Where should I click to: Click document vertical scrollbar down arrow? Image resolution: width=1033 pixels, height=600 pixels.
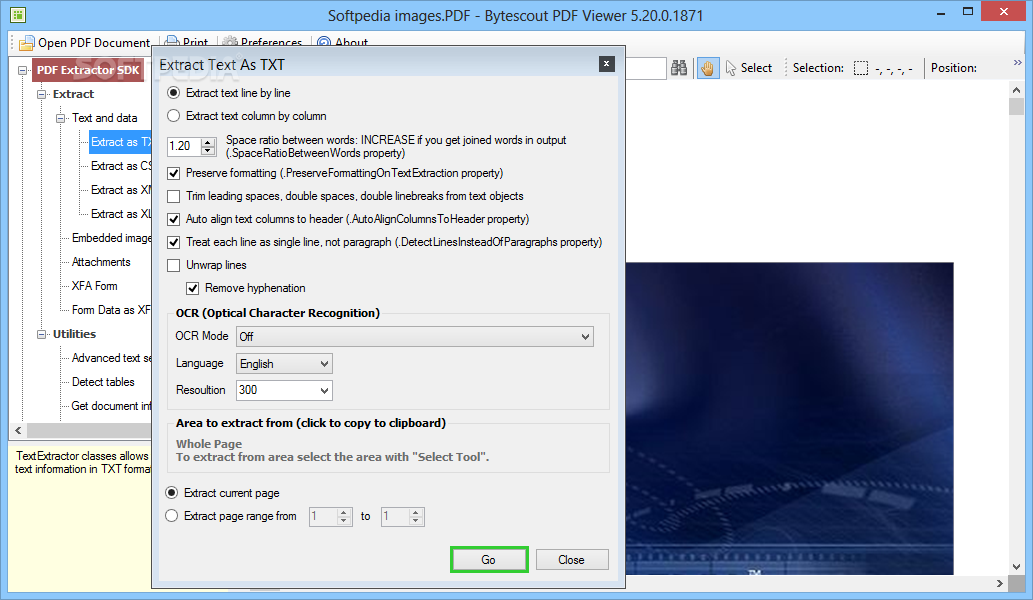point(1017,567)
